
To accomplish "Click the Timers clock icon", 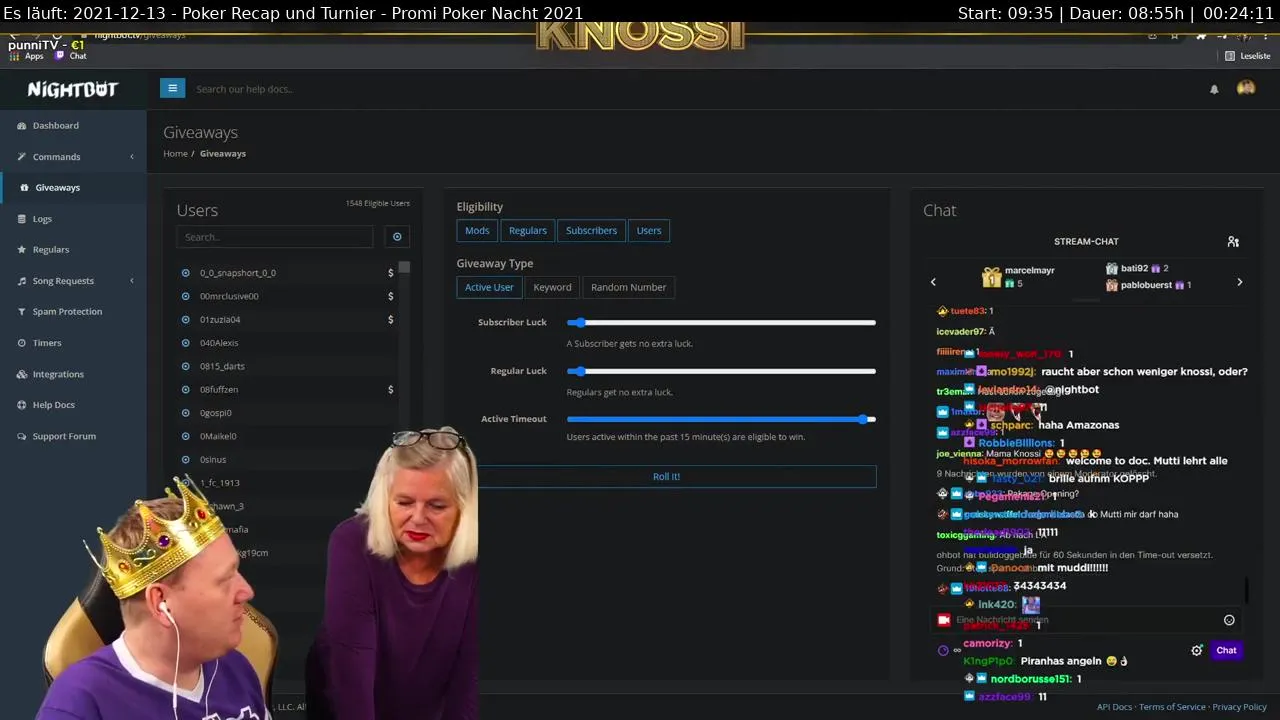I will point(22,343).
